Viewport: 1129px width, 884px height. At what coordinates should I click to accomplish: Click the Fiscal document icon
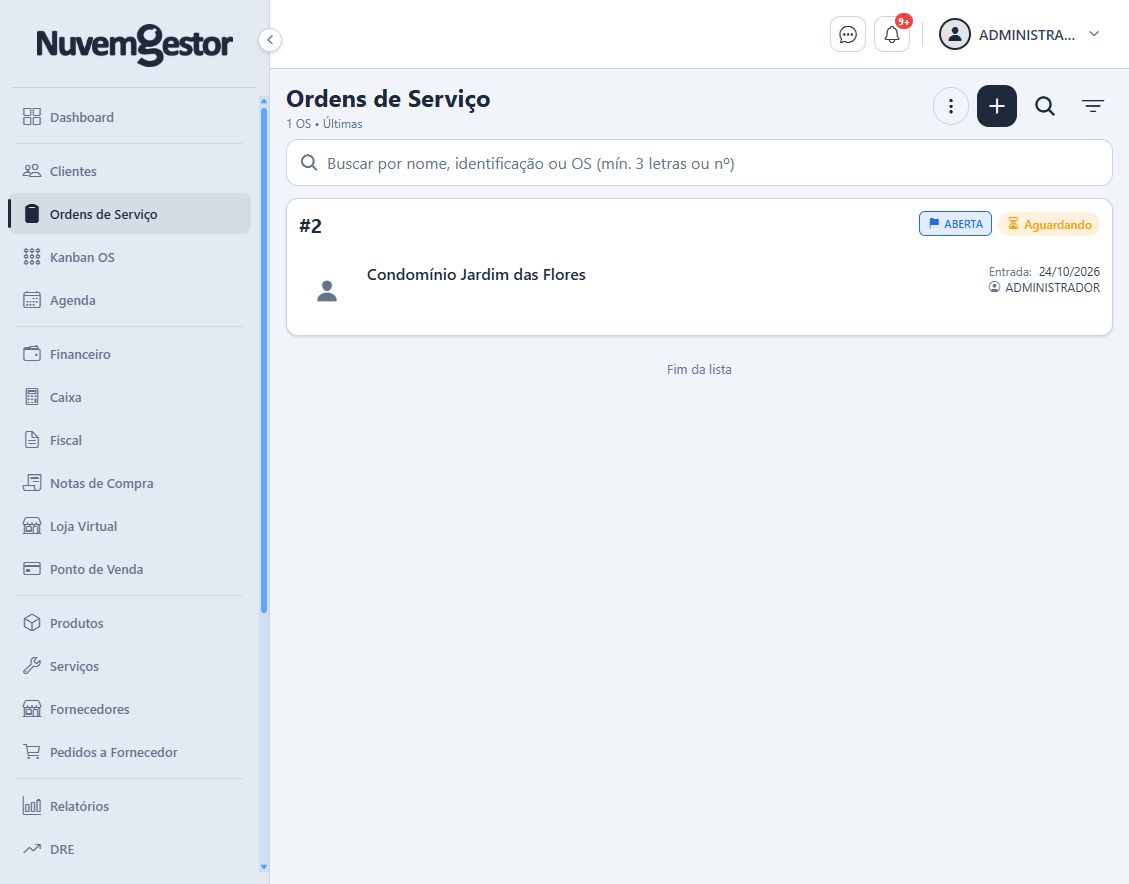click(32, 440)
